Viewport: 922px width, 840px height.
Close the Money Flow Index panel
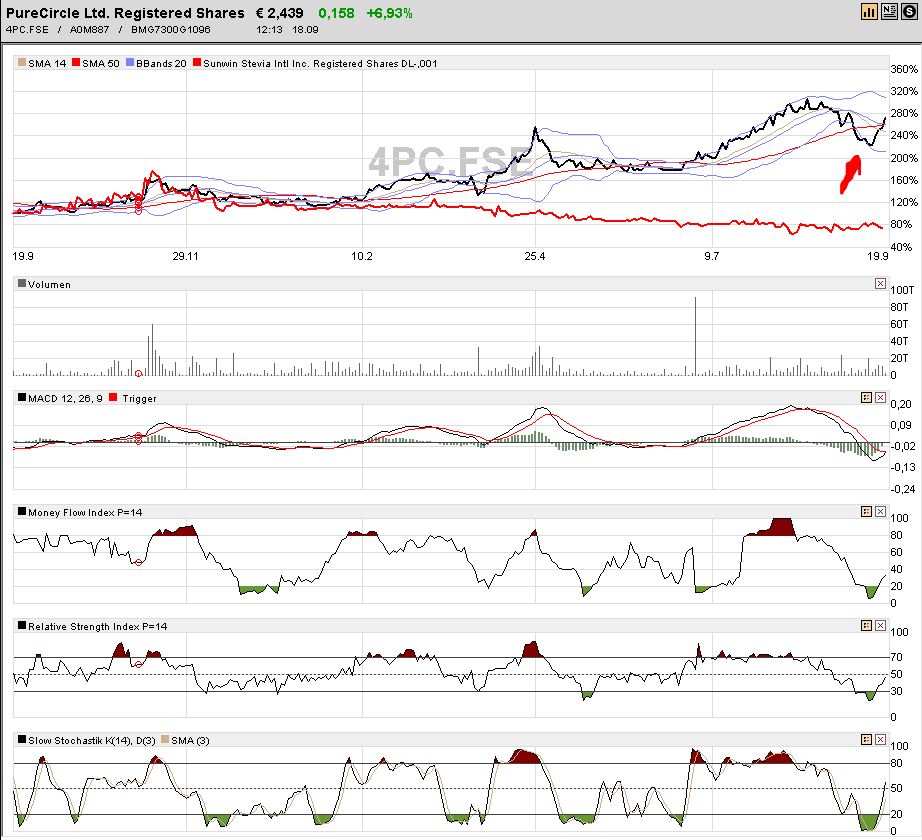[x=880, y=511]
